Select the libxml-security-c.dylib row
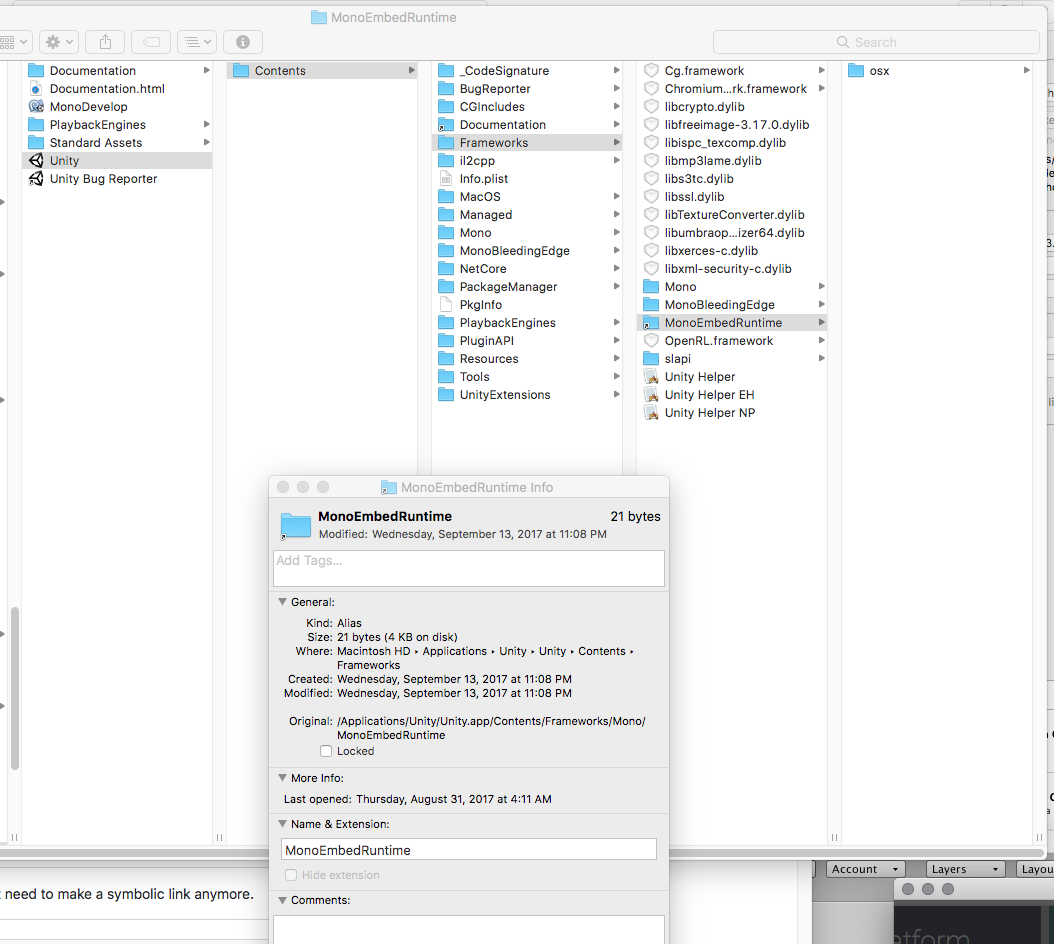Viewport: 1054px width, 944px height. point(731,269)
